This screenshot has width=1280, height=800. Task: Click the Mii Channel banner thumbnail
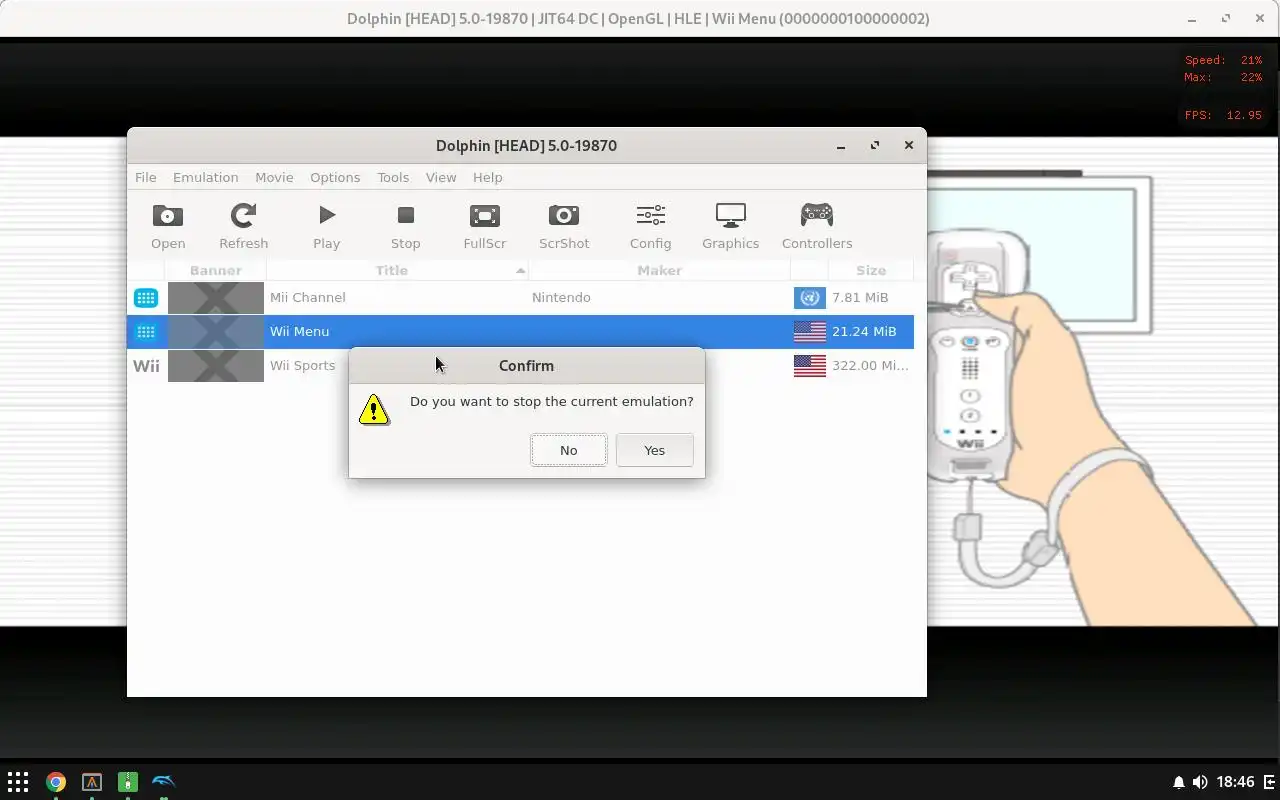[216, 297]
